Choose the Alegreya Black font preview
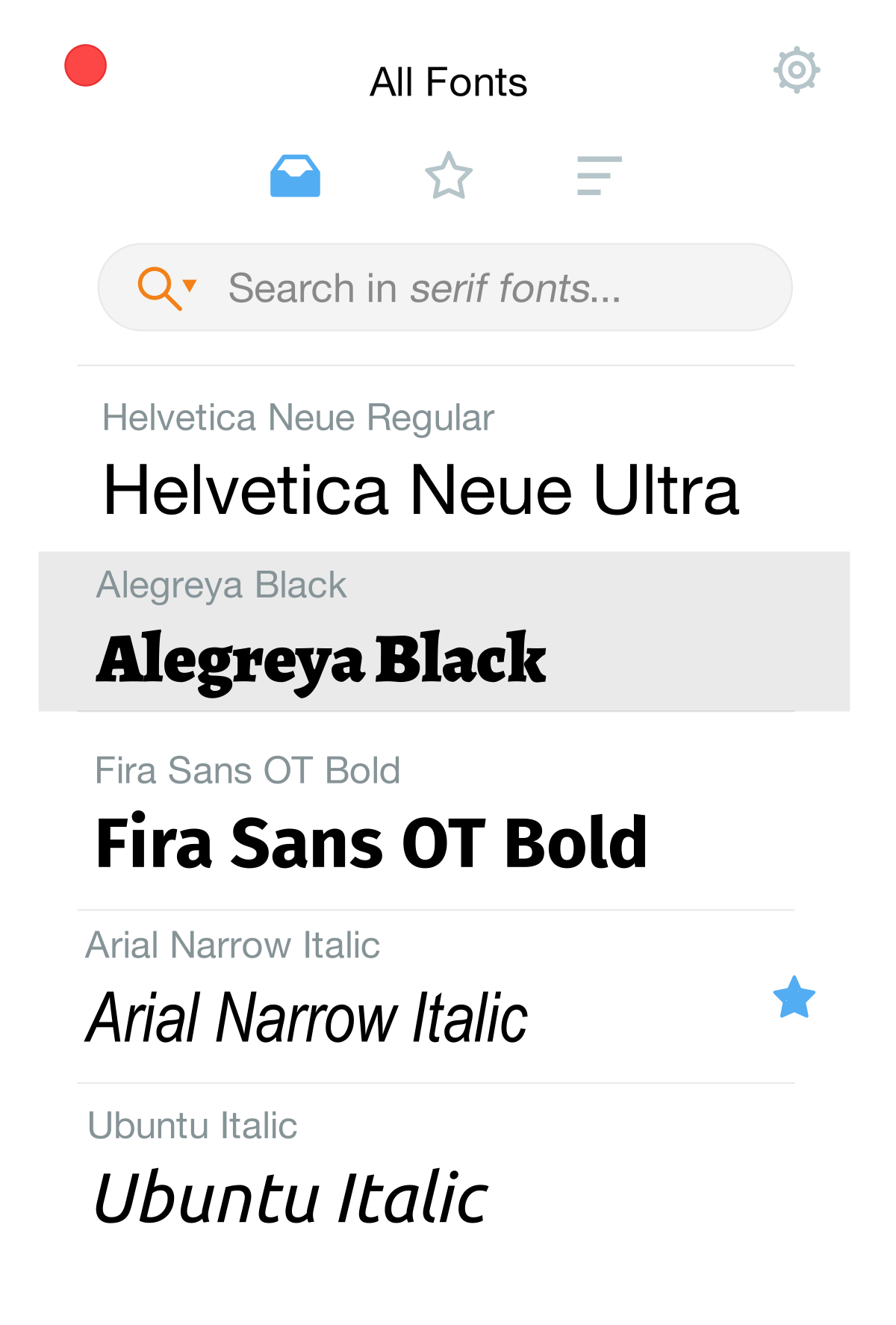 pos(321,660)
